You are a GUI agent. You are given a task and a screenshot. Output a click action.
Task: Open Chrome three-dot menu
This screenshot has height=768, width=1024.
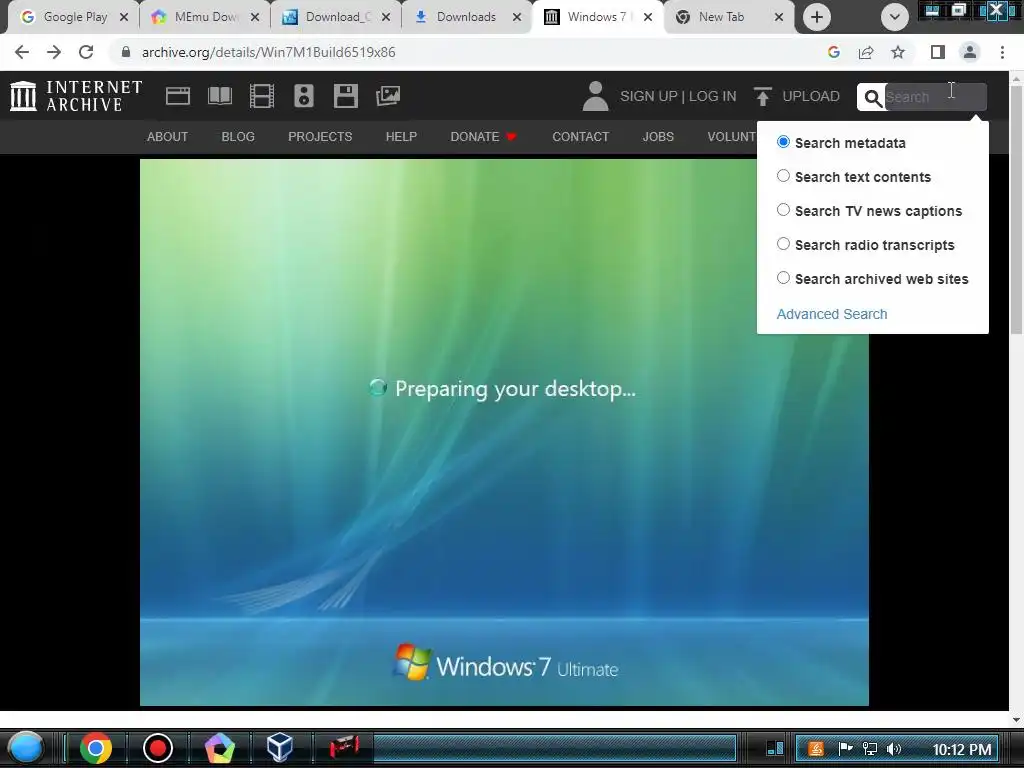[1002, 52]
